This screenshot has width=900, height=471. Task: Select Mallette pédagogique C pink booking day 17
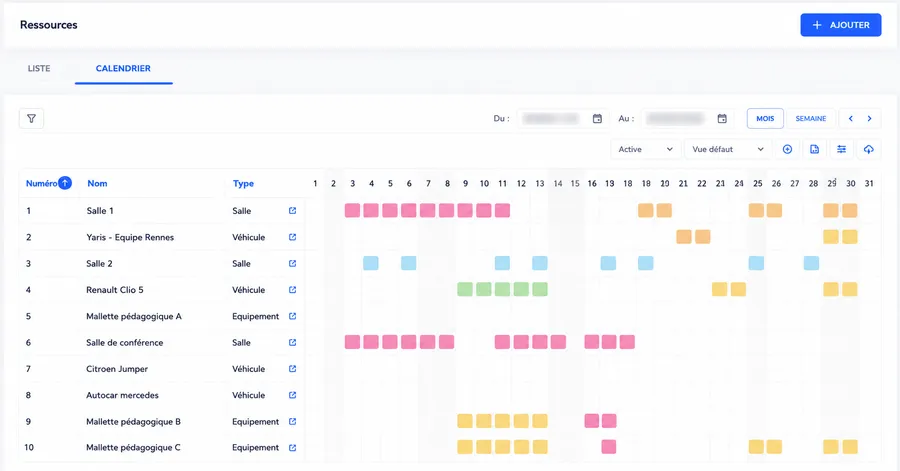point(609,447)
